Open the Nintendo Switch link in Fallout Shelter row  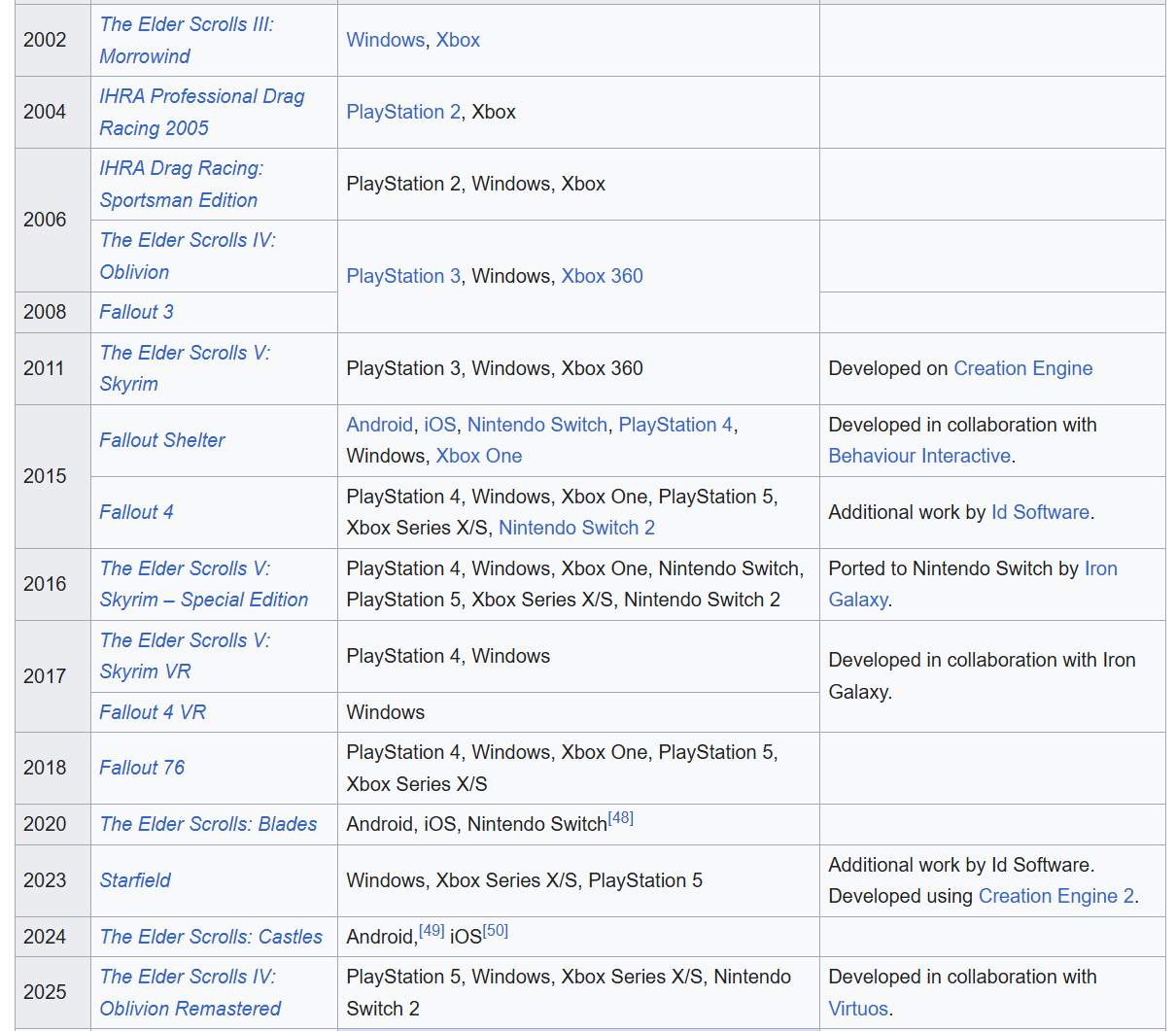click(x=537, y=425)
